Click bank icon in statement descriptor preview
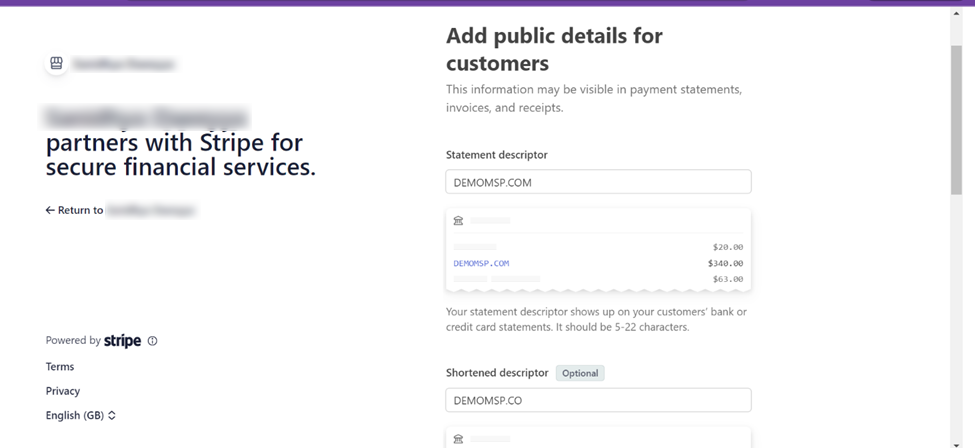 coord(458,220)
